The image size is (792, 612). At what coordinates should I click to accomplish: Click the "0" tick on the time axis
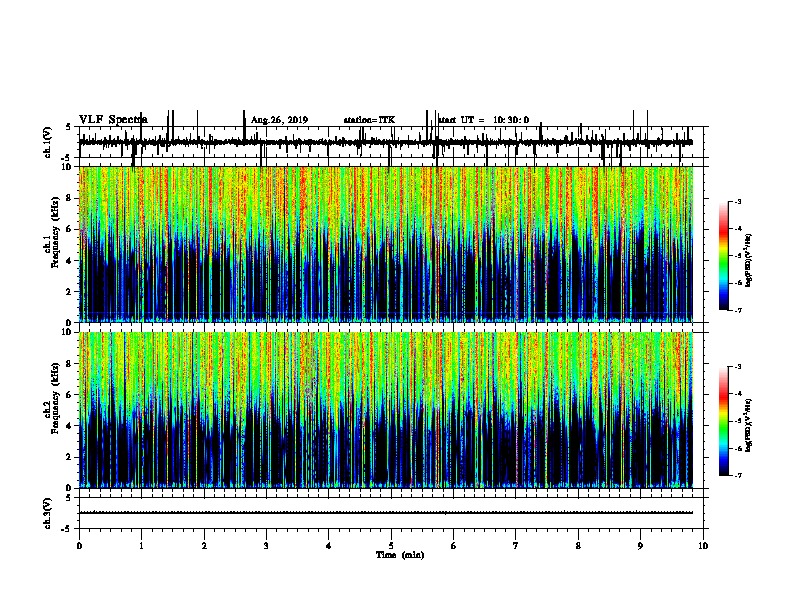(x=79, y=546)
